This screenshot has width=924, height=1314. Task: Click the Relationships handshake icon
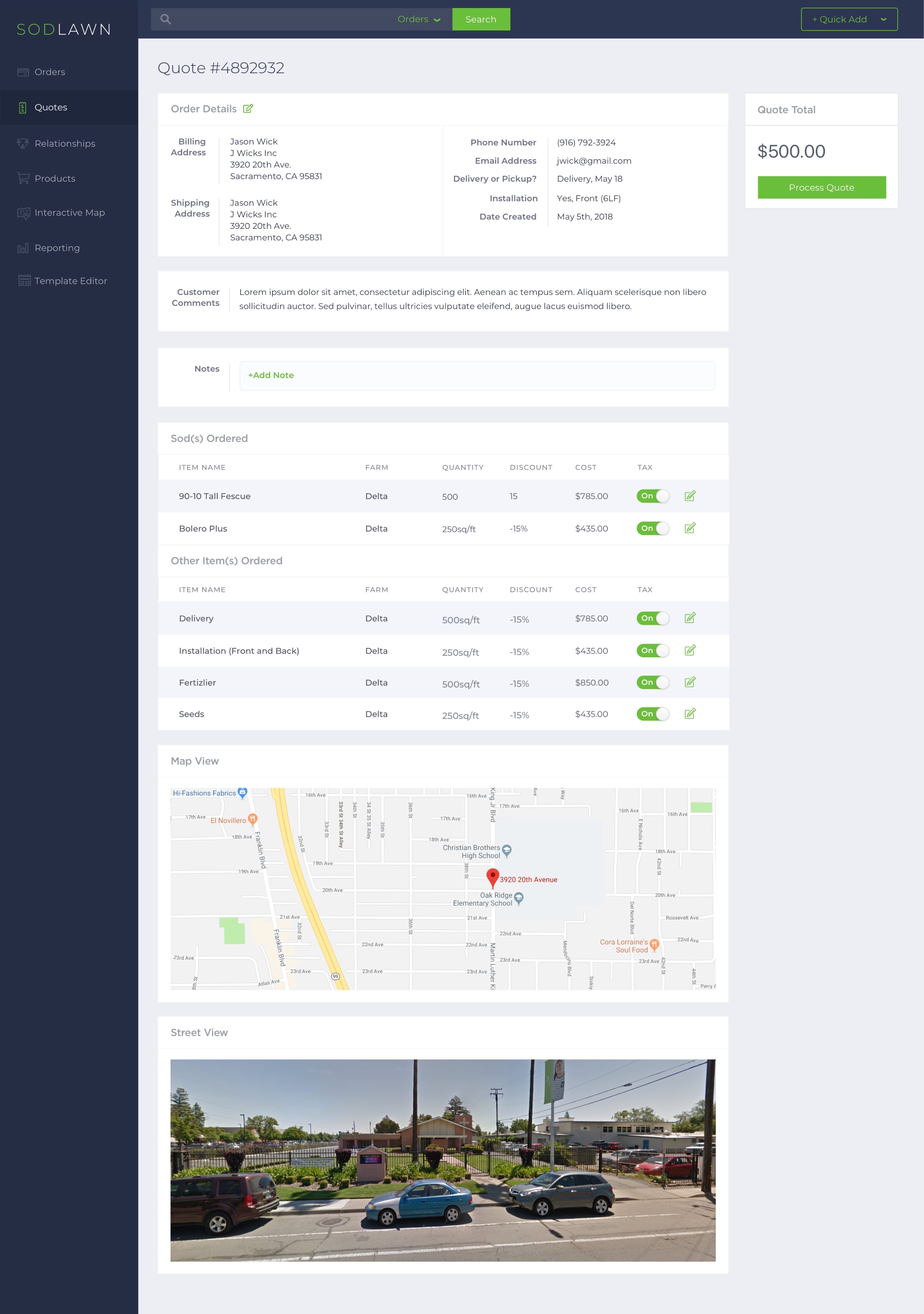coord(23,144)
